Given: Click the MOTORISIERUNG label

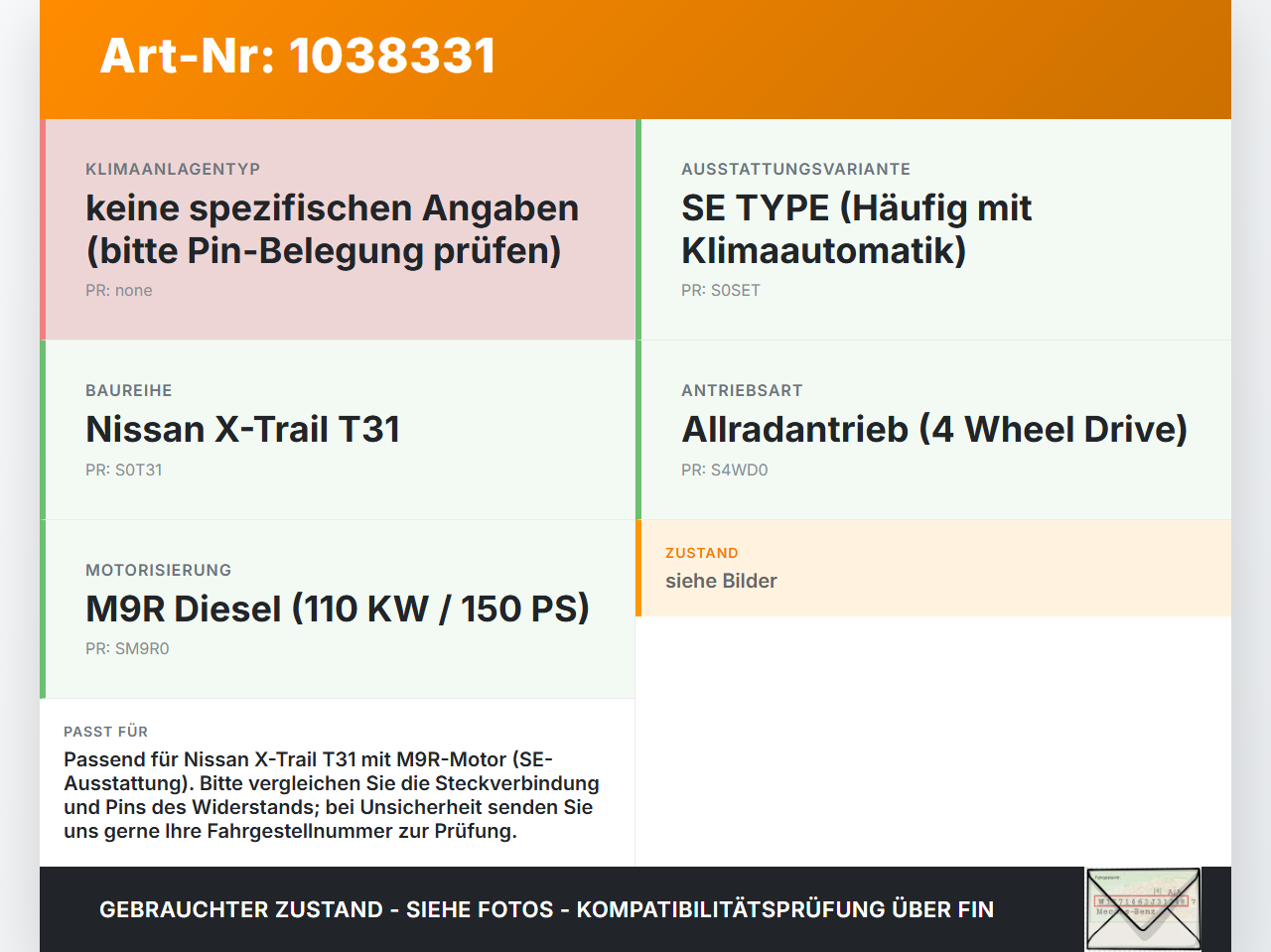Looking at the screenshot, I should pos(159,570).
